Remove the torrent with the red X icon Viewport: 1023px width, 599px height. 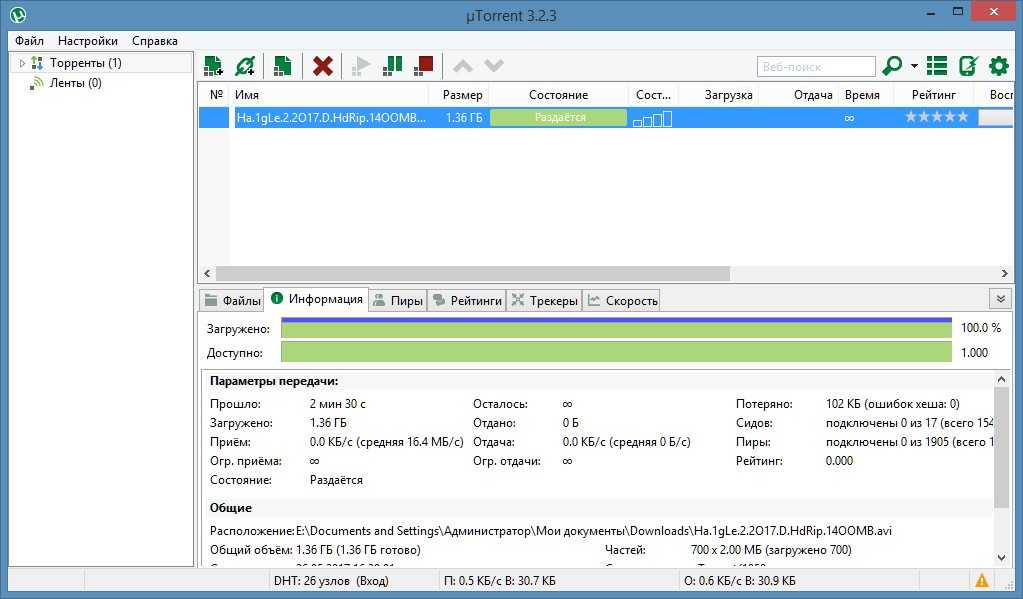click(322, 66)
